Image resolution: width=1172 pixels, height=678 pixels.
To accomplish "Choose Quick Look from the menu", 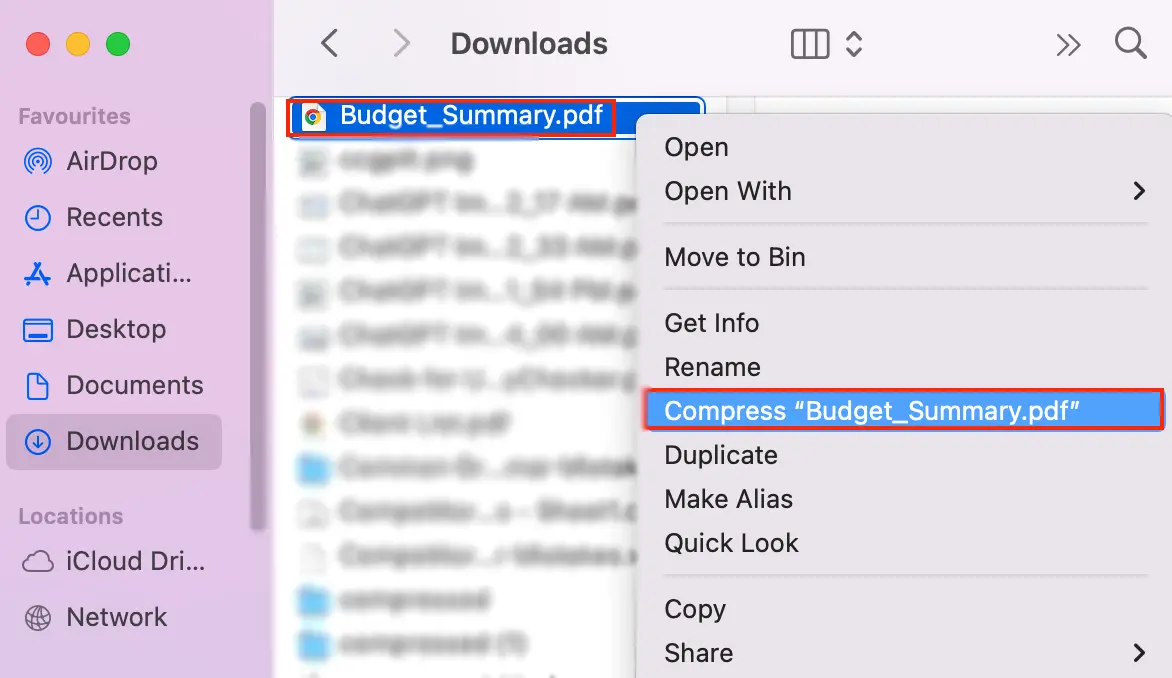I will 732,543.
